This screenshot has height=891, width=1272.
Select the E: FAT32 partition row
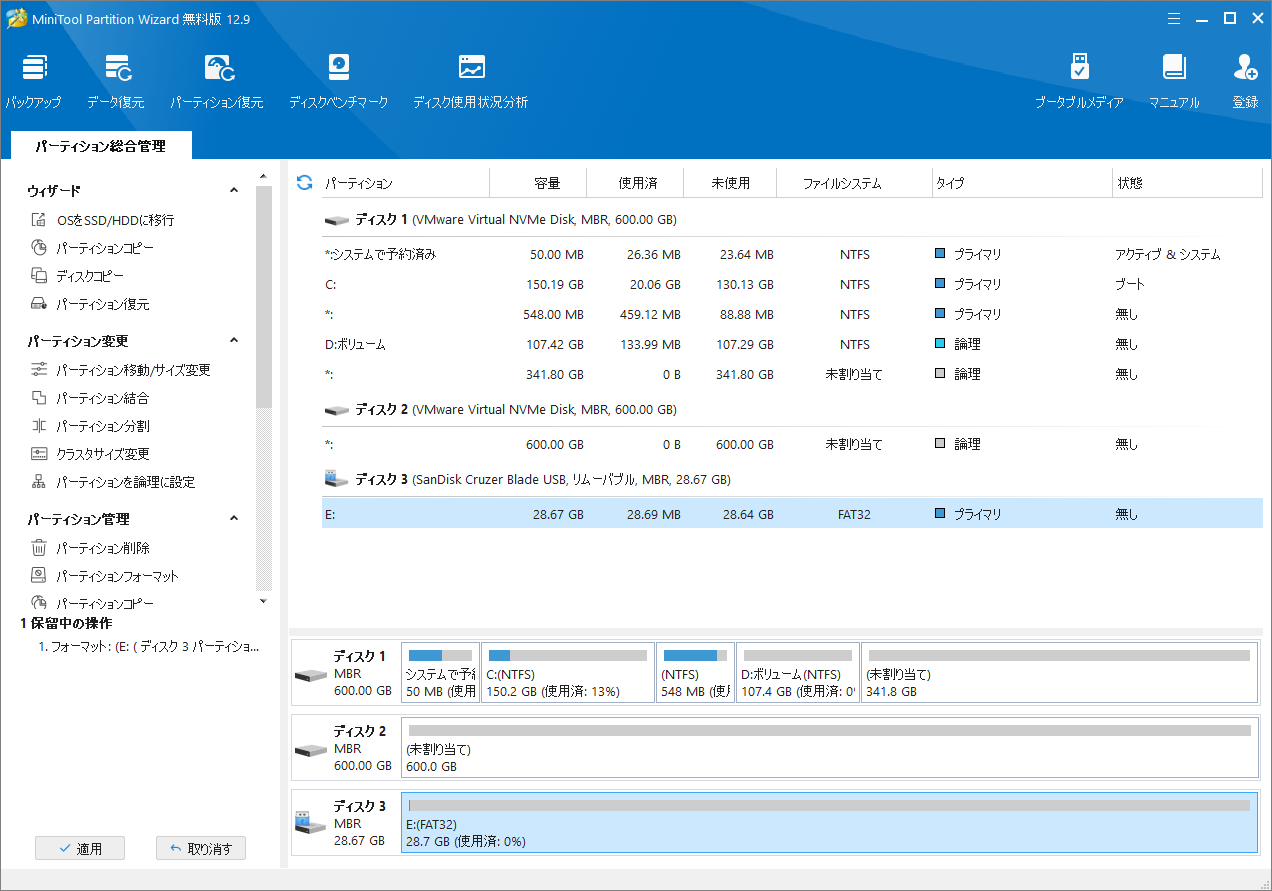point(792,514)
